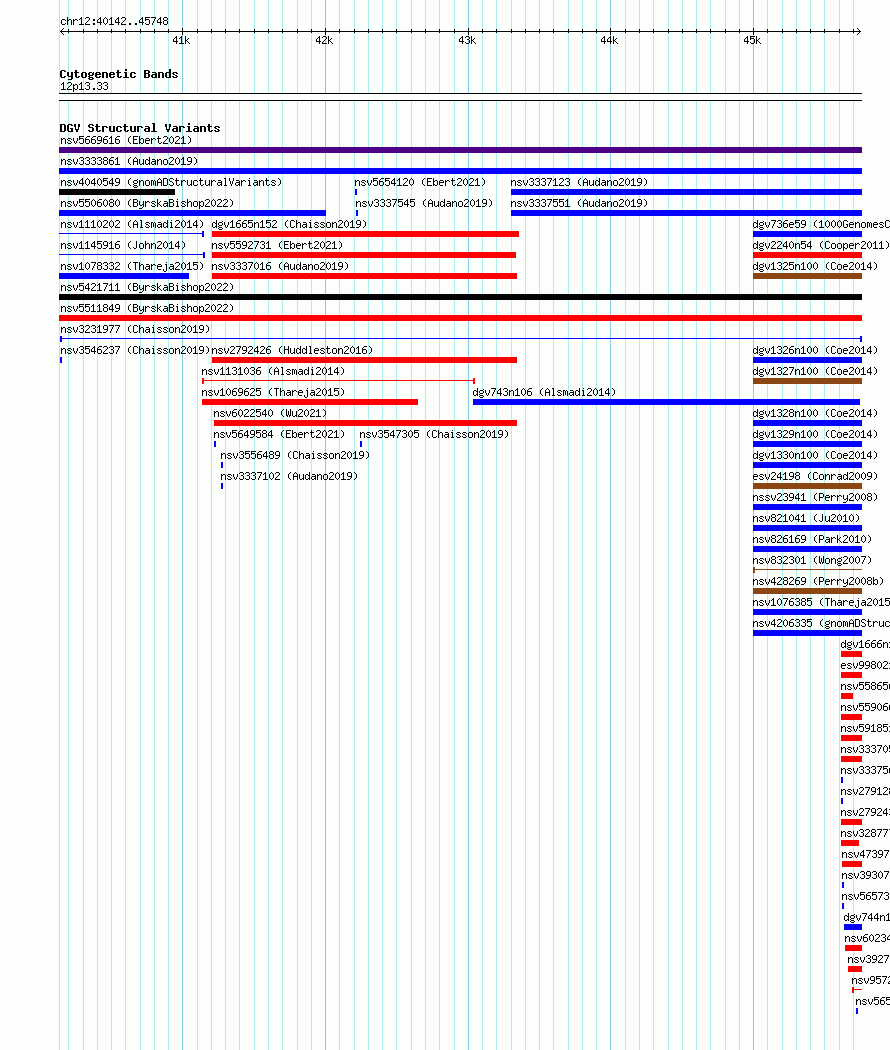The image size is (890, 1050).
Task: Click the nsv5669616 (Ebert2021) variant label
Action: tap(126, 140)
